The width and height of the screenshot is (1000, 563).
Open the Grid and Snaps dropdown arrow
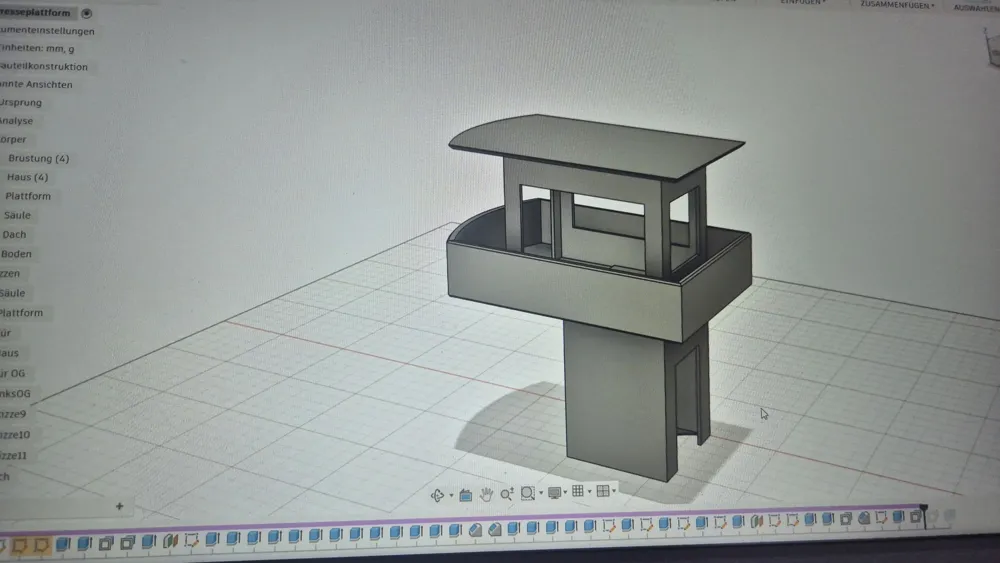[x=589, y=492]
